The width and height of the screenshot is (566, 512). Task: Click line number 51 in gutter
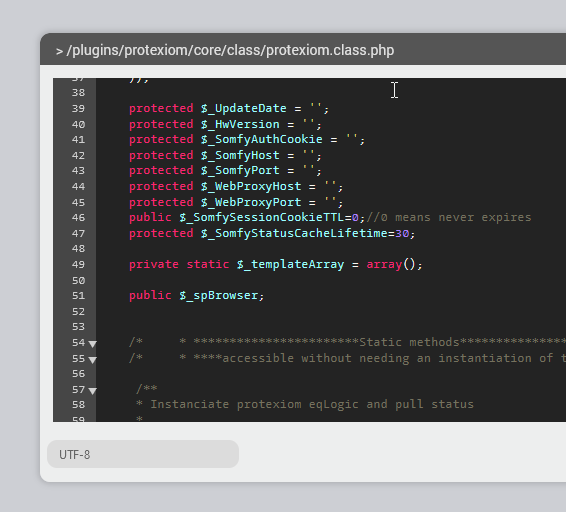(78, 295)
